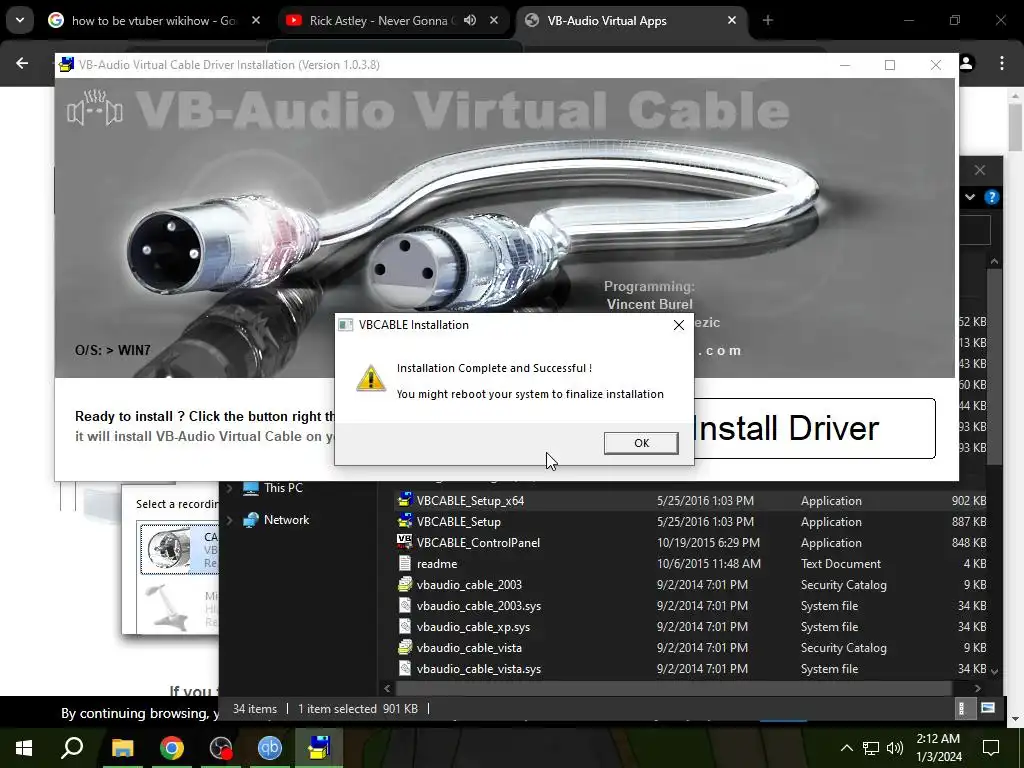
Task: Click the VB-Audio logo in the installer banner
Action: point(95,109)
